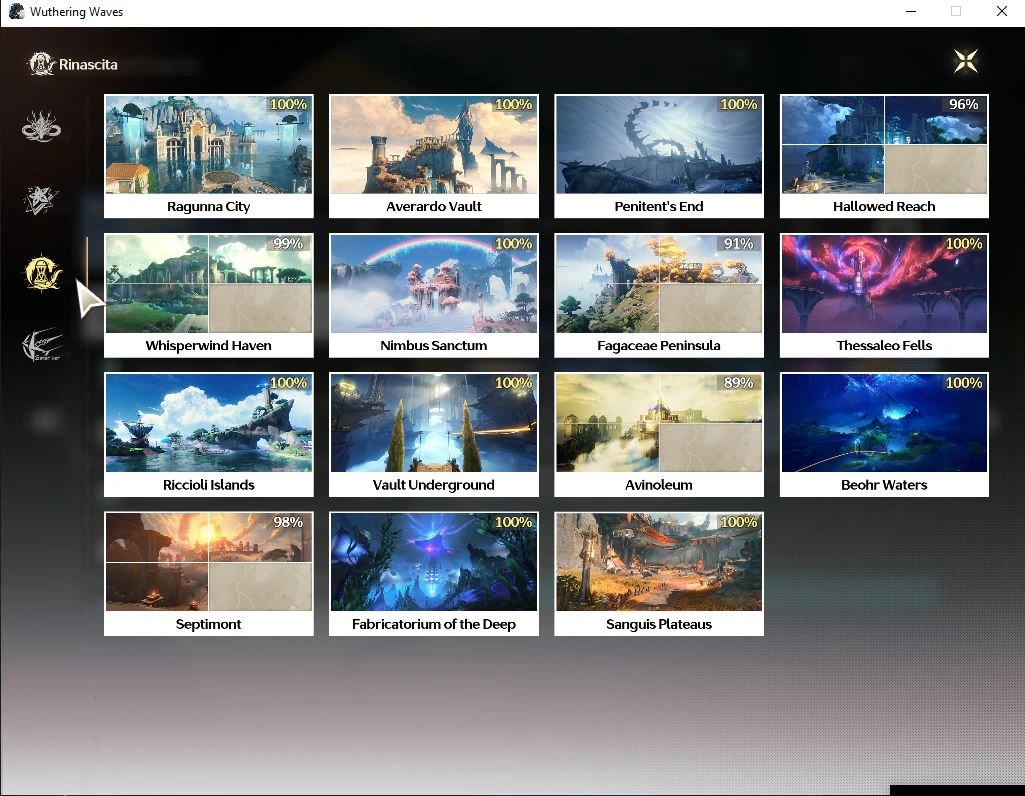Click the Fagaceae Peninsula label
Screen dimensions: 1025x796
click(x=659, y=346)
